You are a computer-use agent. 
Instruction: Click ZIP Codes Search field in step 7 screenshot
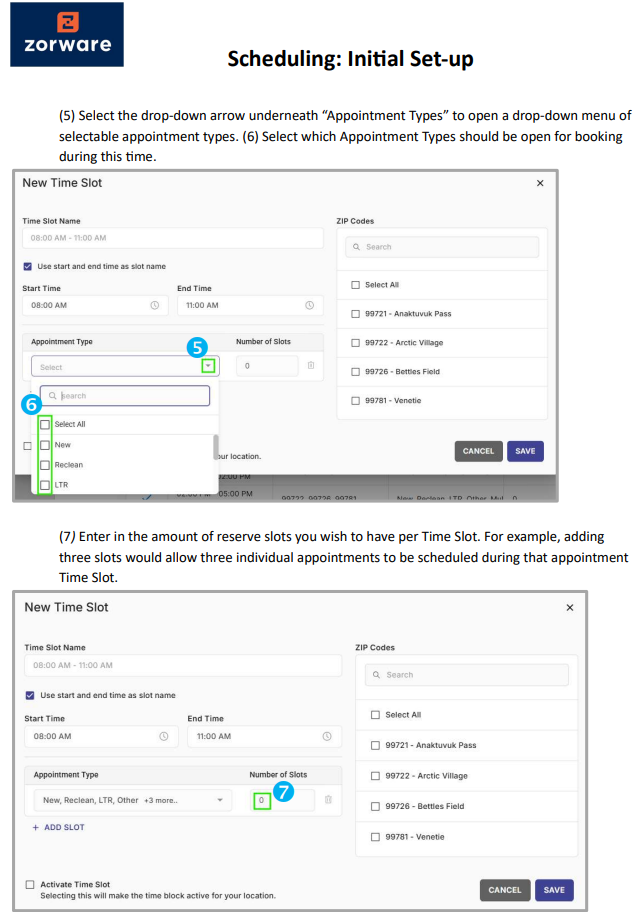pyautogui.click(x=467, y=675)
